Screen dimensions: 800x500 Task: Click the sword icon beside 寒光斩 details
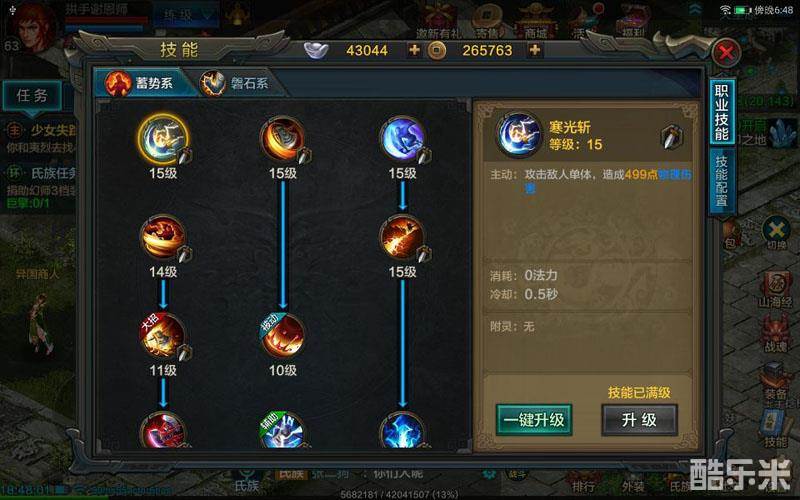coord(670,137)
